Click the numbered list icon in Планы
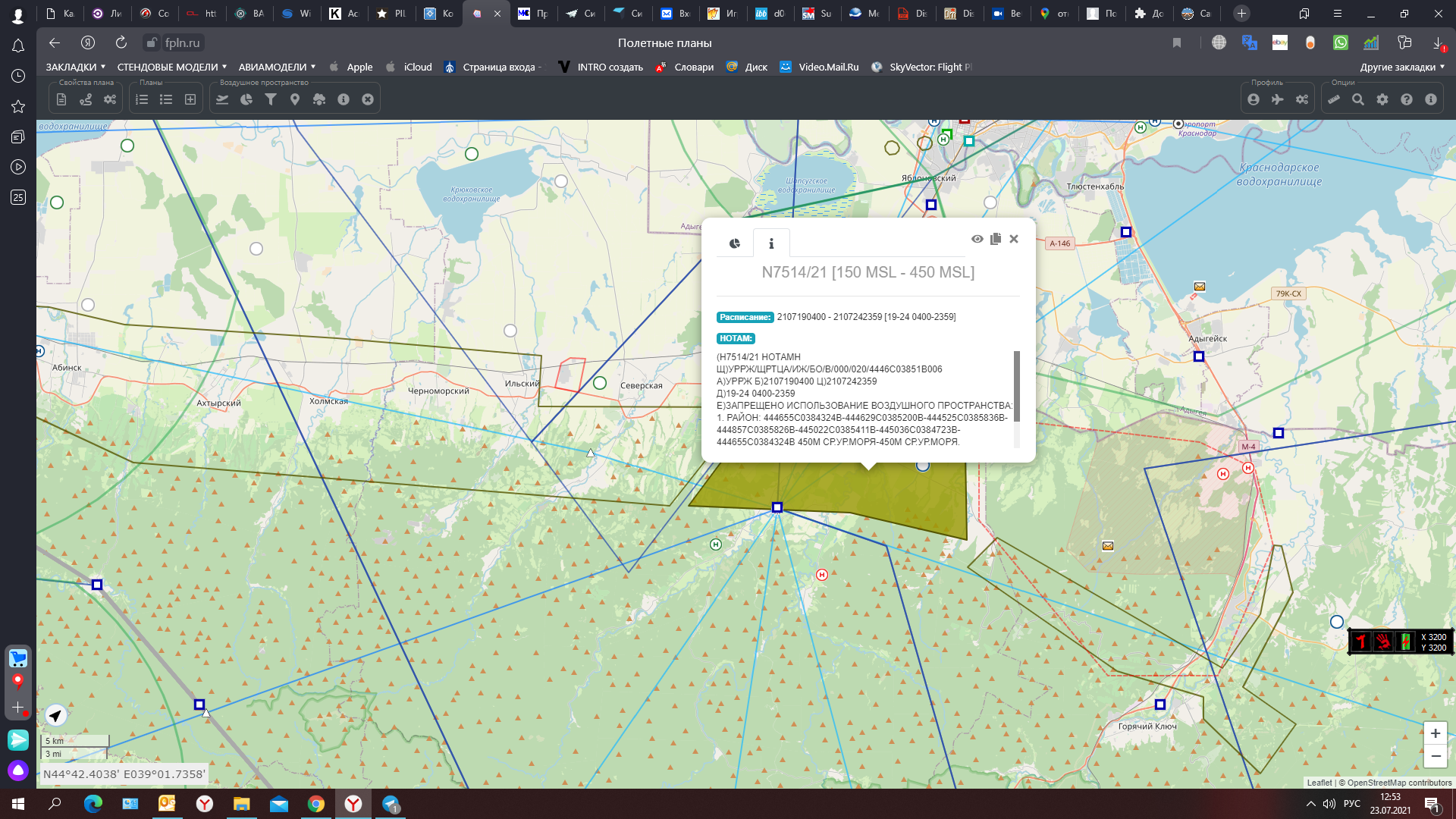This screenshot has width=1456, height=819. coord(142,99)
